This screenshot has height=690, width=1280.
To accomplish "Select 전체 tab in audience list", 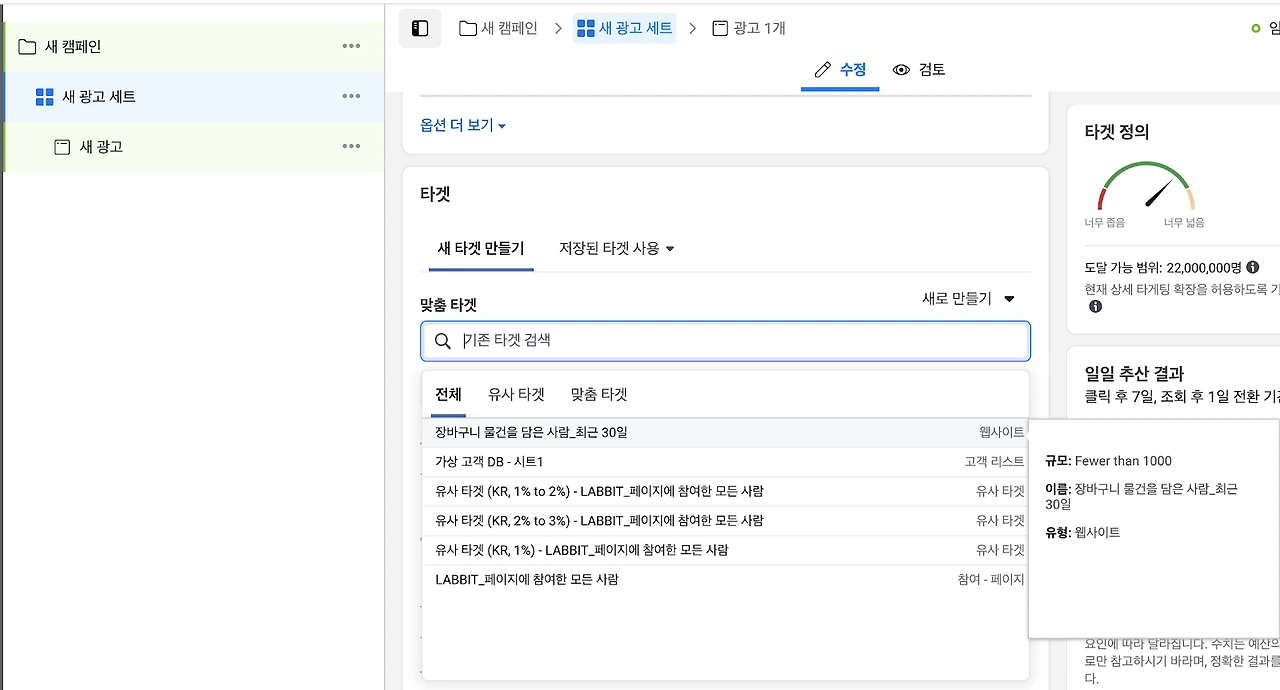I will tap(448, 395).
